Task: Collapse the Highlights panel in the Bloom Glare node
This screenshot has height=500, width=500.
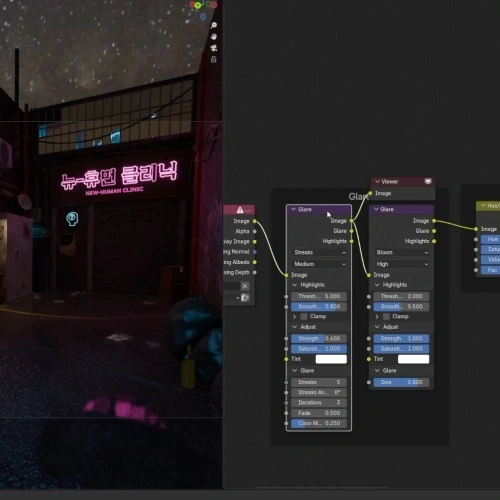Action: 377,285
